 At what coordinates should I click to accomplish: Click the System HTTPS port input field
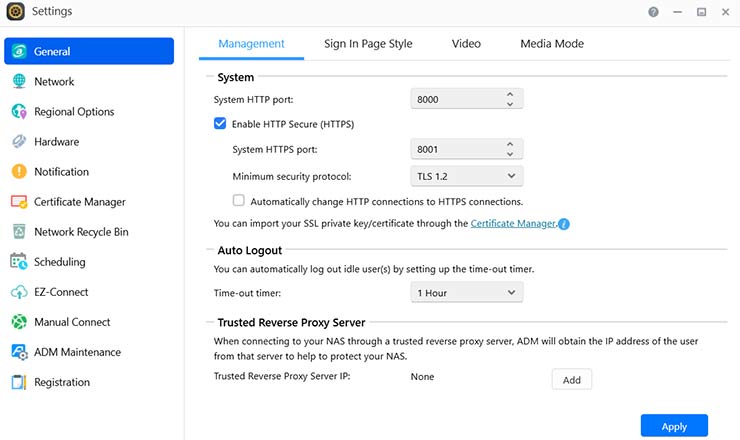[x=455, y=149]
